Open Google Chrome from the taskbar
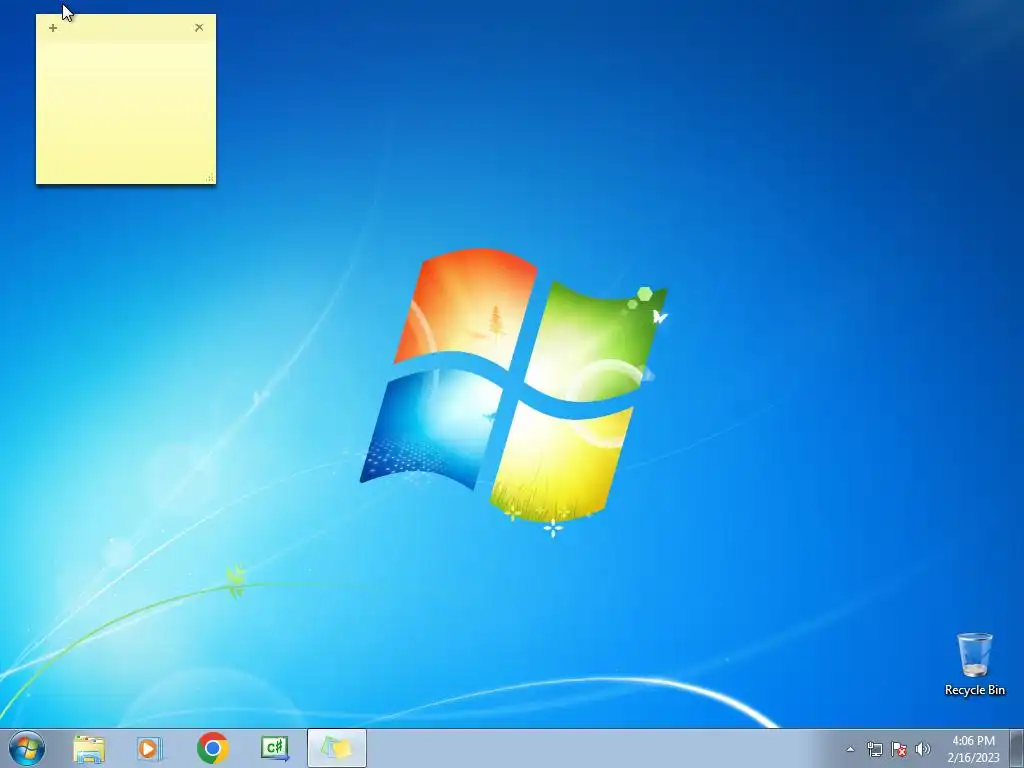Screen dimensions: 1024x768 (212, 748)
